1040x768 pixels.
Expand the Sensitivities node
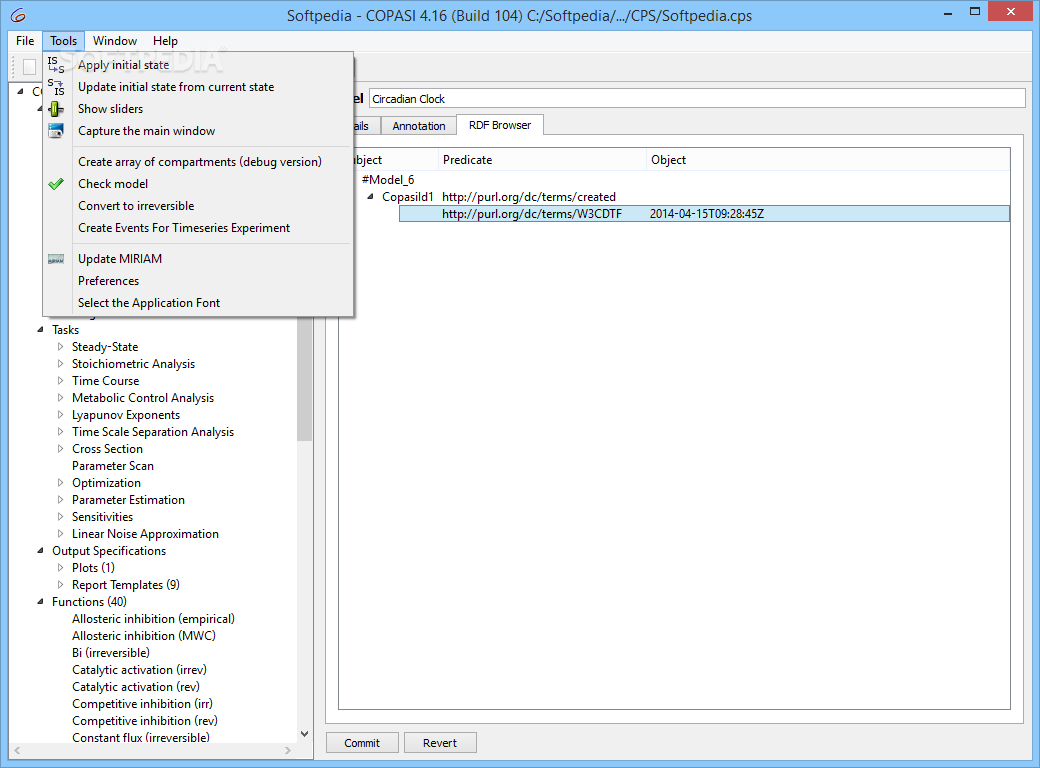(60, 517)
